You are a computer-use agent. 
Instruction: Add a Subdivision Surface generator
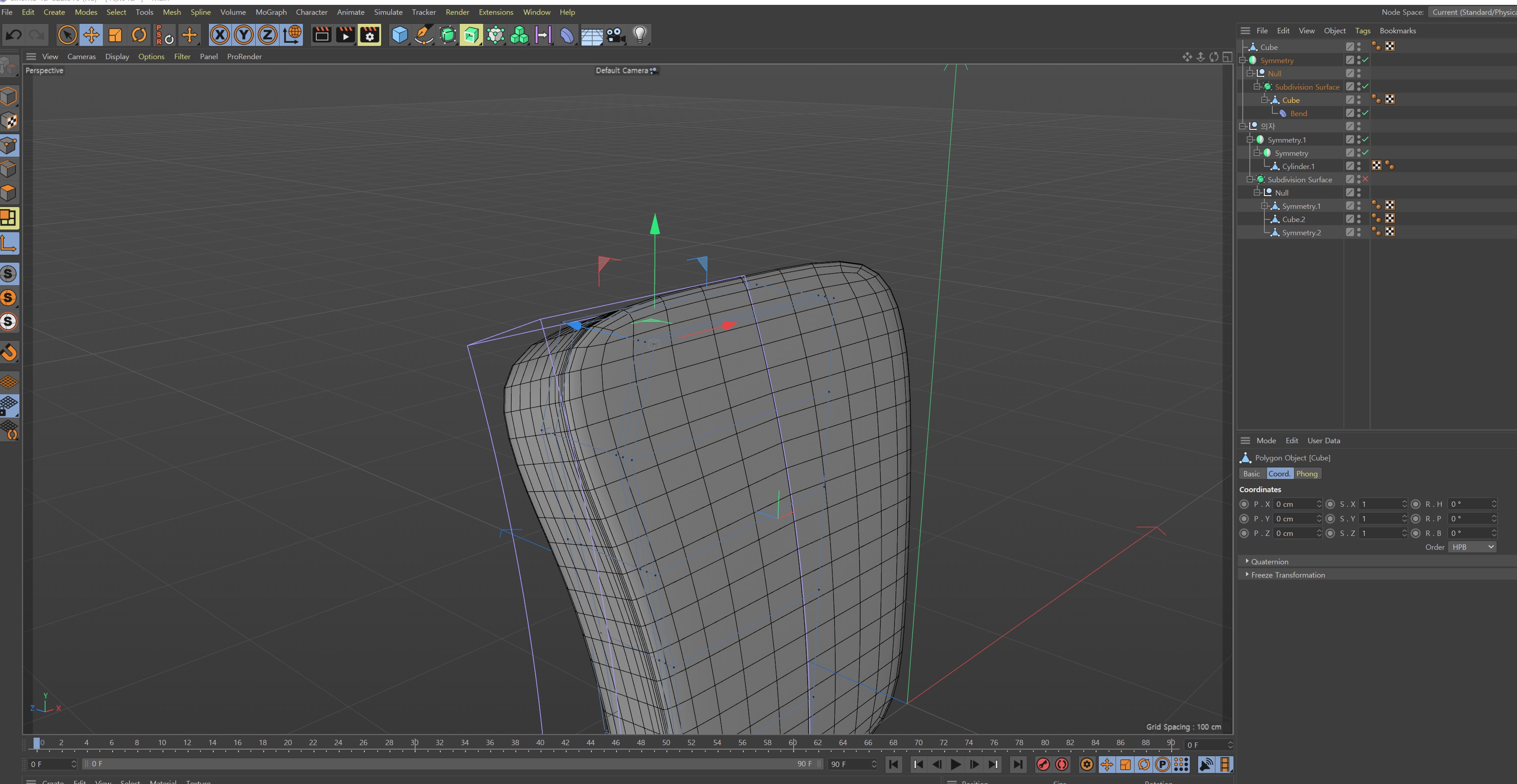(x=447, y=35)
